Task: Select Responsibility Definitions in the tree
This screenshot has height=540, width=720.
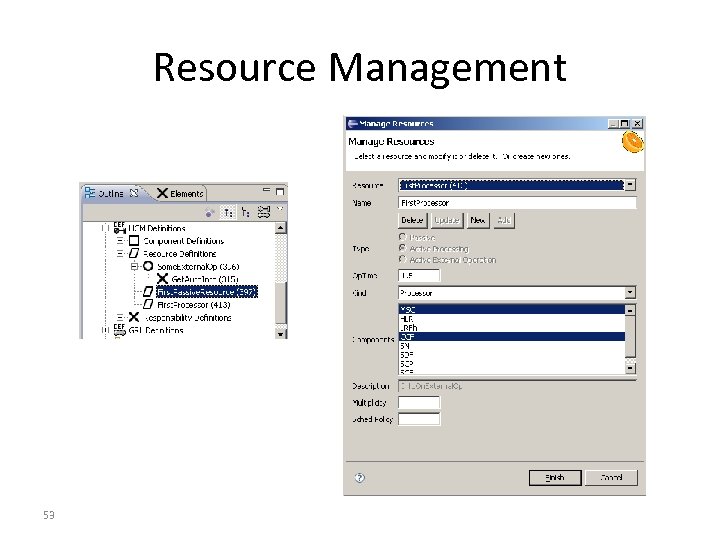Action: (x=188, y=317)
